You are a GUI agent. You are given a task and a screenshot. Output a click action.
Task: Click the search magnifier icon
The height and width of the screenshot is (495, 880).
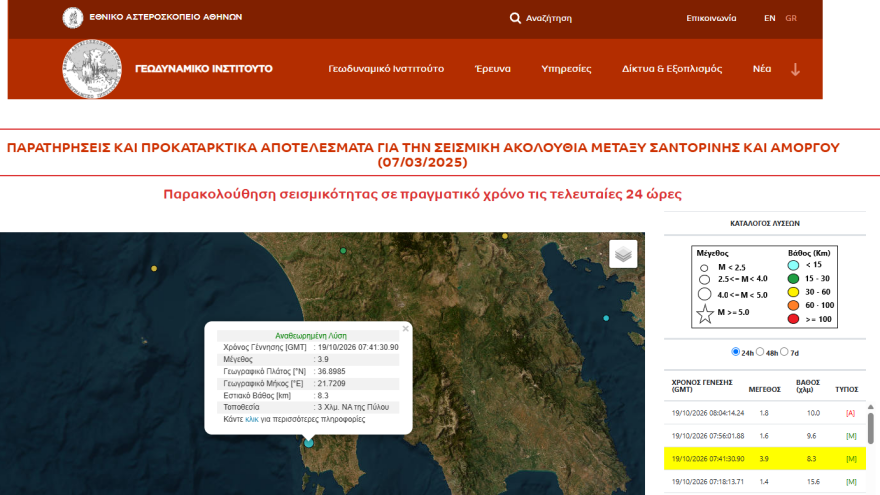[x=515, y=18]
